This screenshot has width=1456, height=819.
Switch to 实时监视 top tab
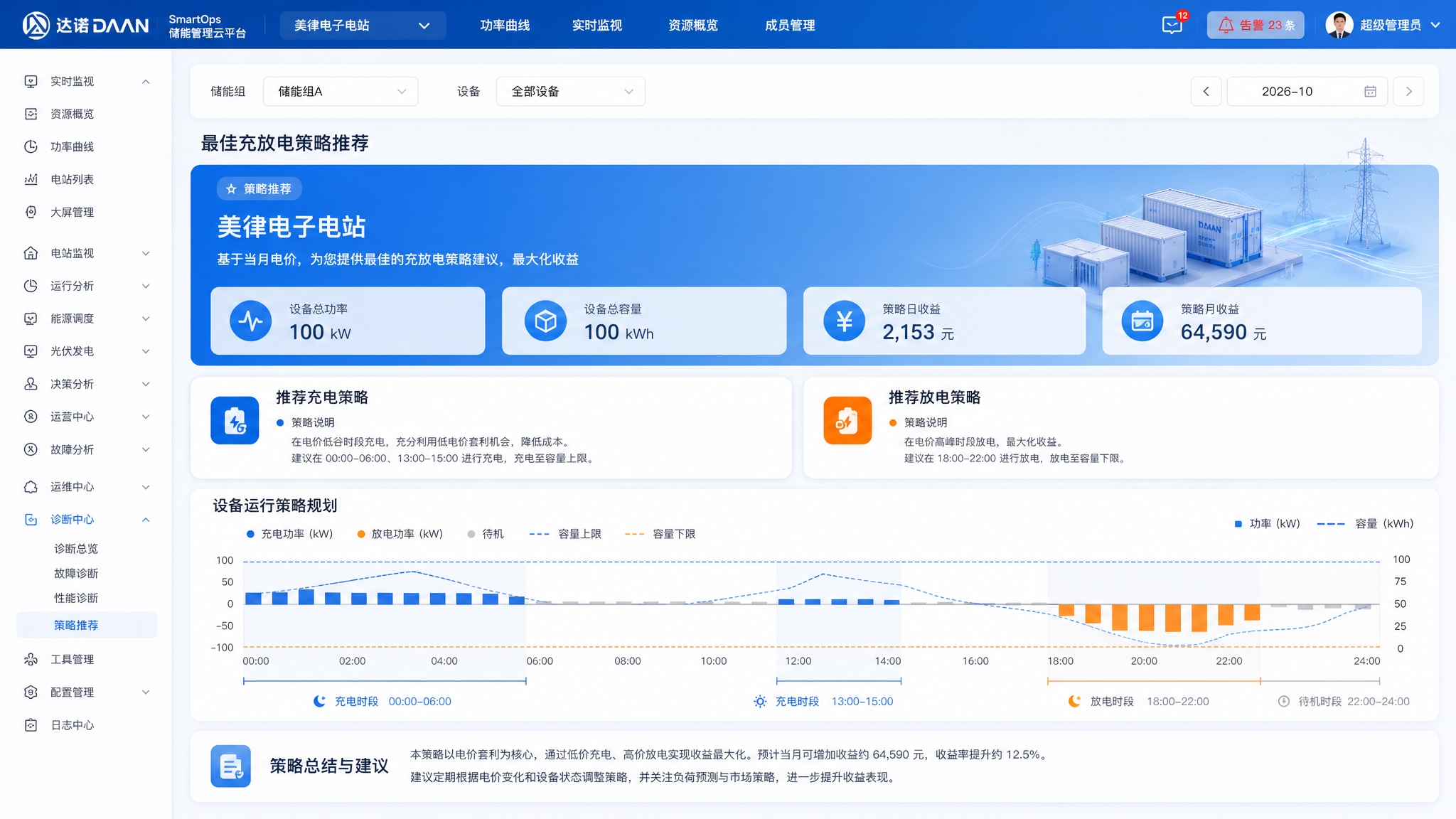coord(597,25)
